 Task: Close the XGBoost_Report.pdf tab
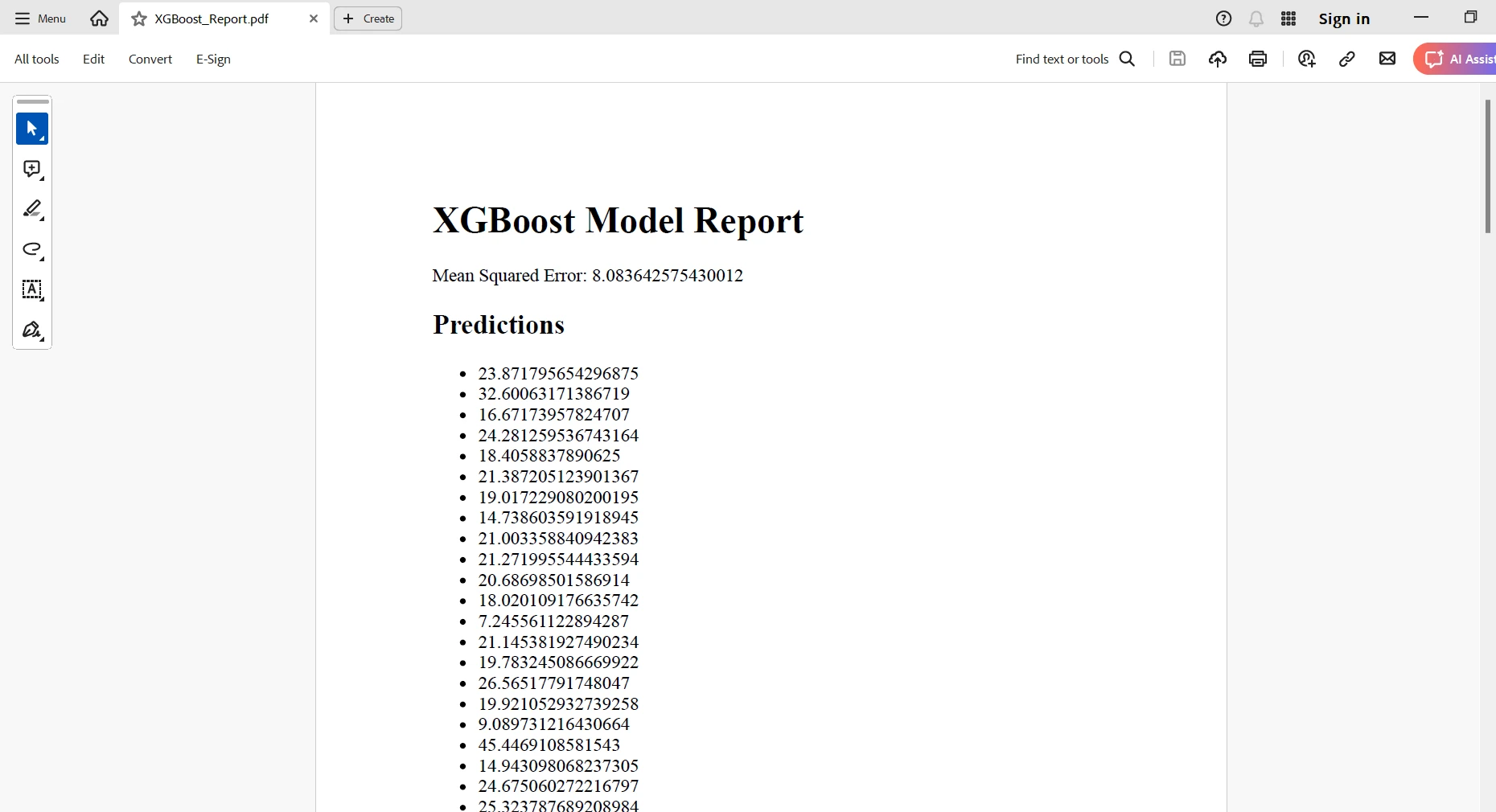click(314, 18)
